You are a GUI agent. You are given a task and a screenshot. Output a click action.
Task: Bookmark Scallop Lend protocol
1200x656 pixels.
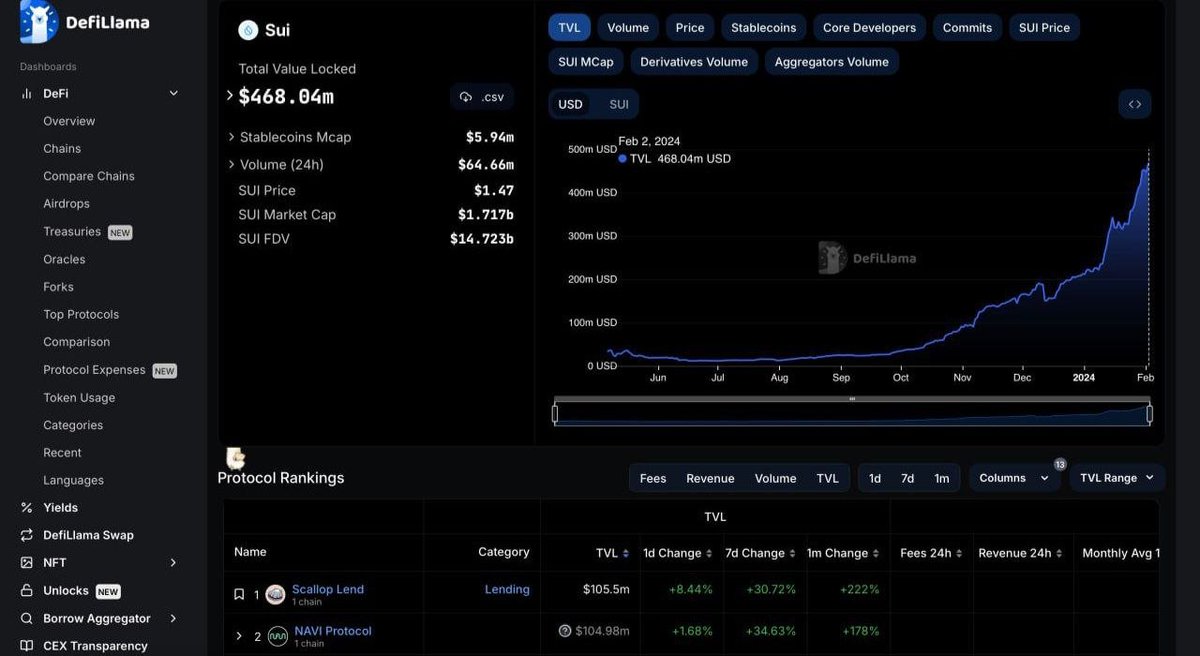click(x=239, y=594)
